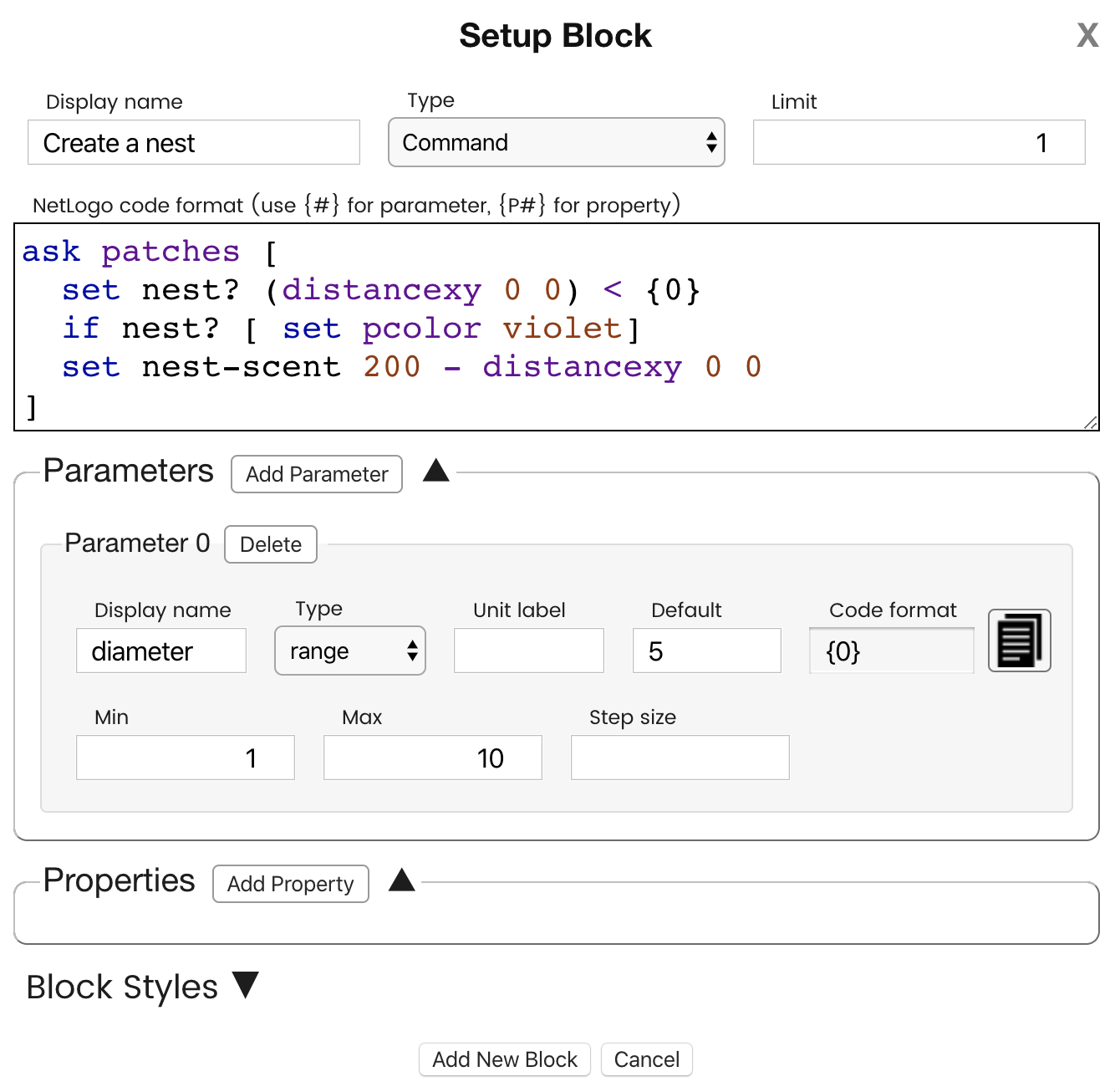Click the Unit label field

[529, 651]
